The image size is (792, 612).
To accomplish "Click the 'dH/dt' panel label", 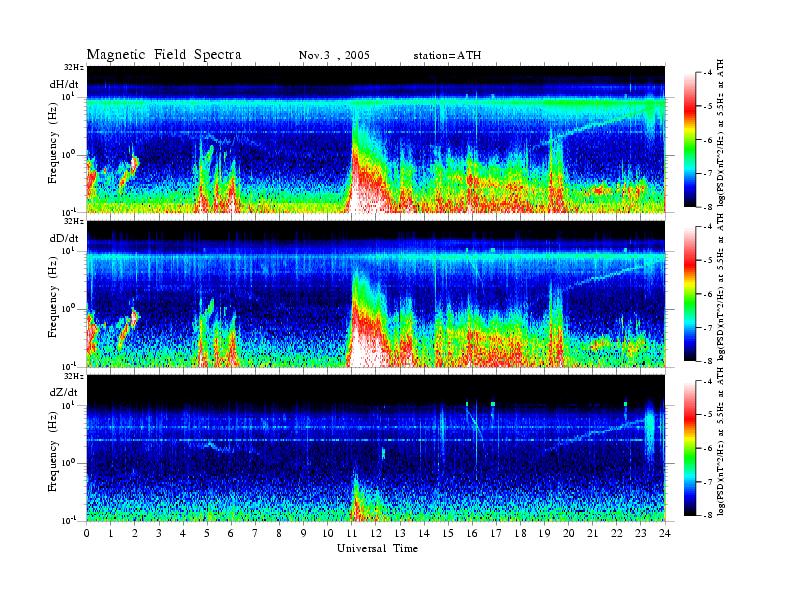I will point(64,84).
